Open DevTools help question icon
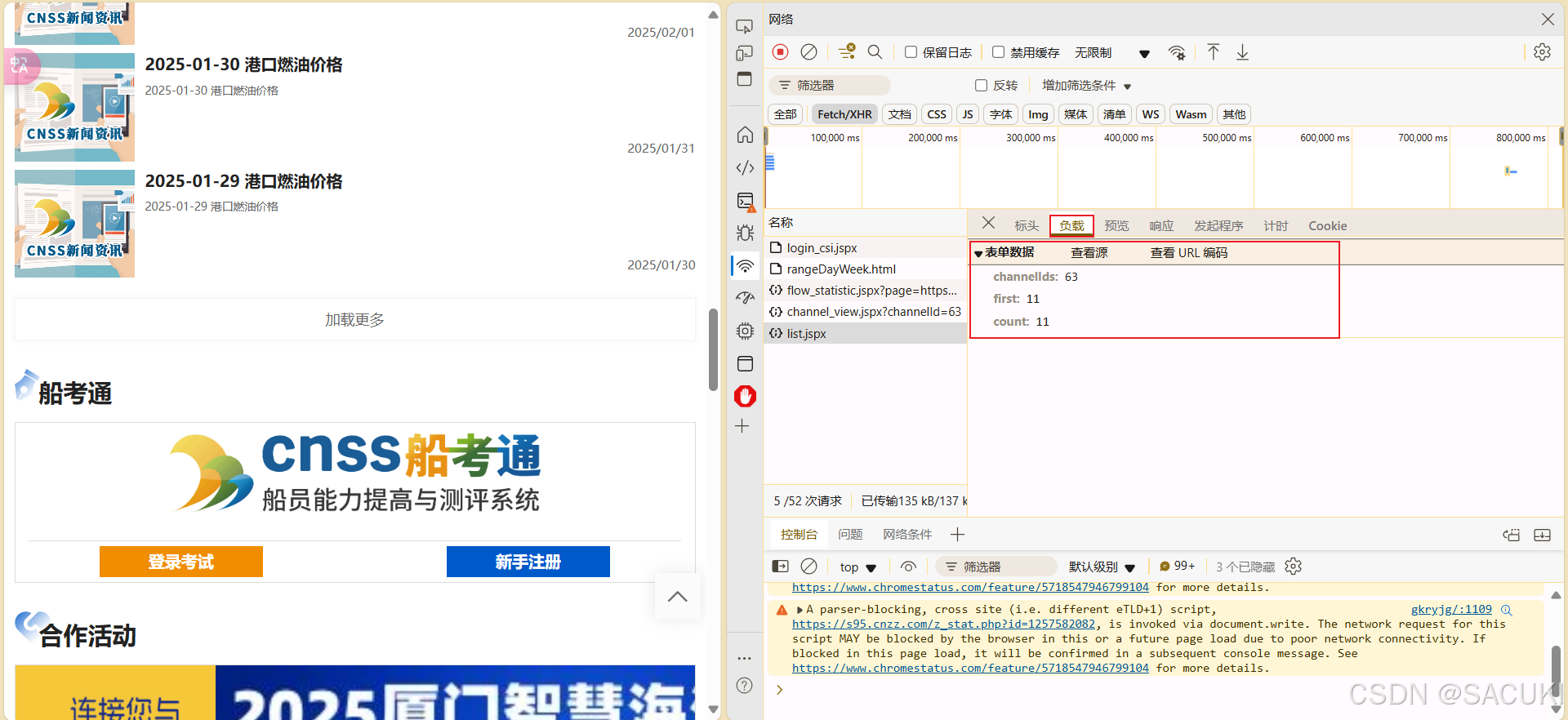 744,686
